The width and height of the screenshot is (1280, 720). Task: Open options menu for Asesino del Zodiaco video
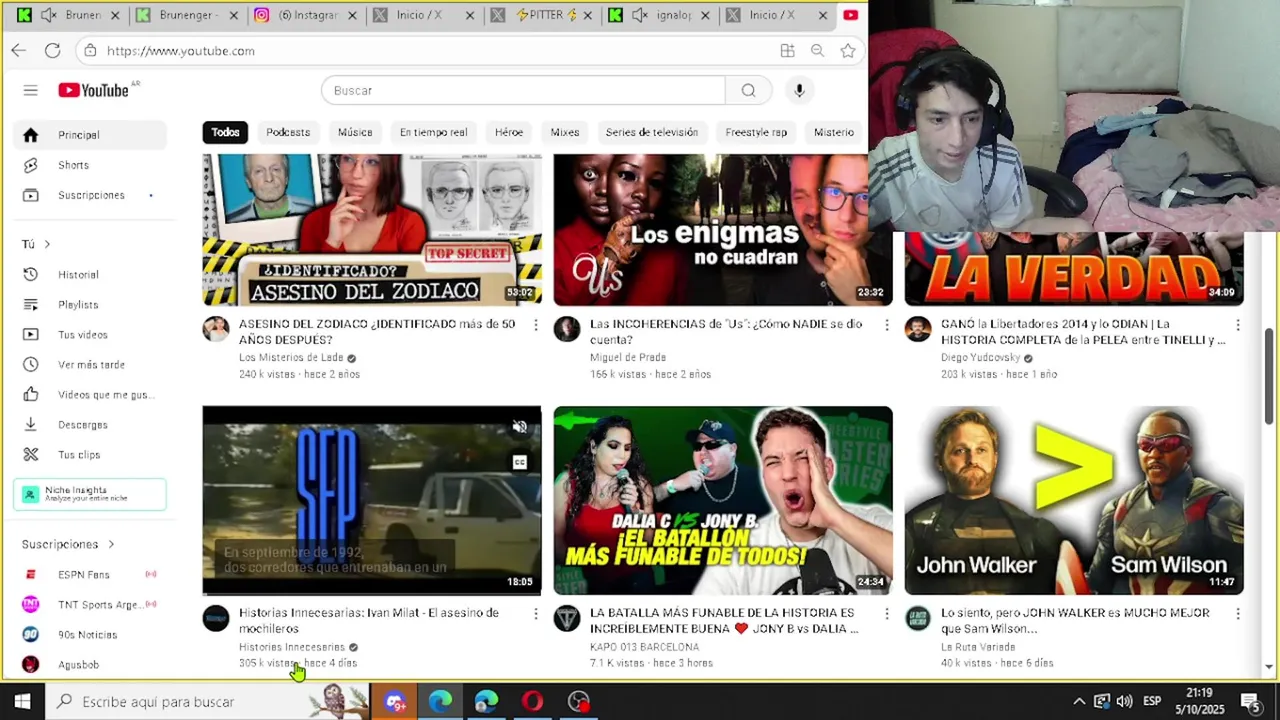[535, 325]
